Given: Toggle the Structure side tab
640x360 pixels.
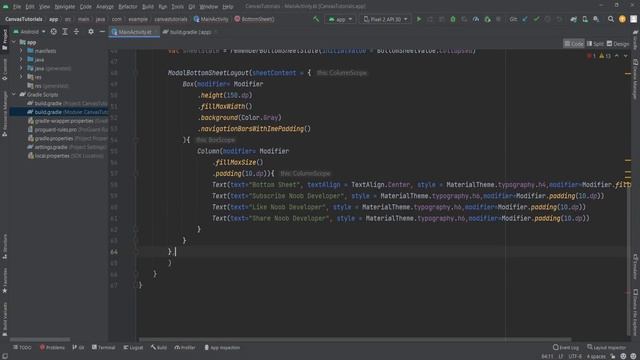Looking at the screenshot, I should pos(4,247).
